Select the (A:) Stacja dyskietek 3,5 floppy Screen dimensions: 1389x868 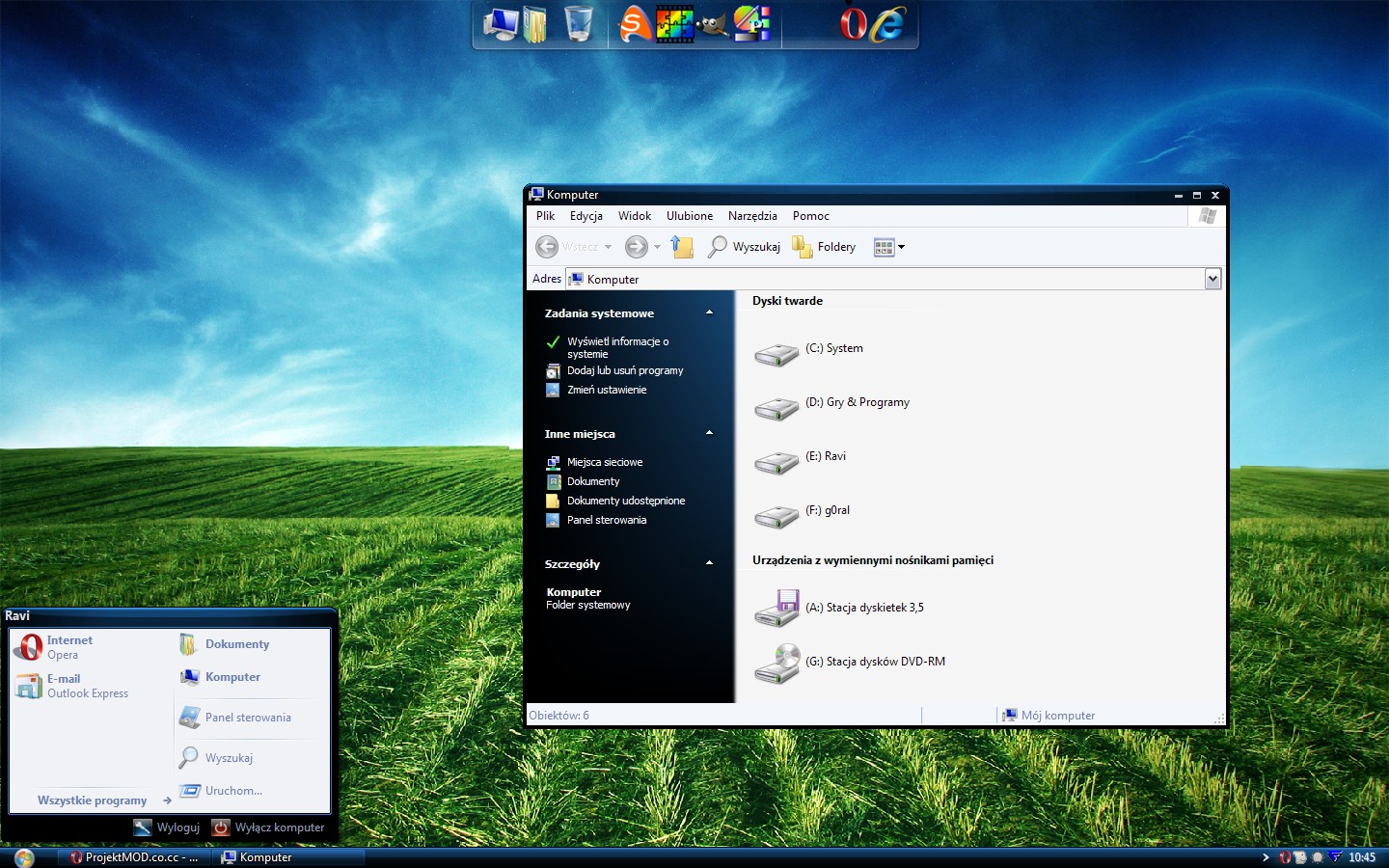pos(838,609)
